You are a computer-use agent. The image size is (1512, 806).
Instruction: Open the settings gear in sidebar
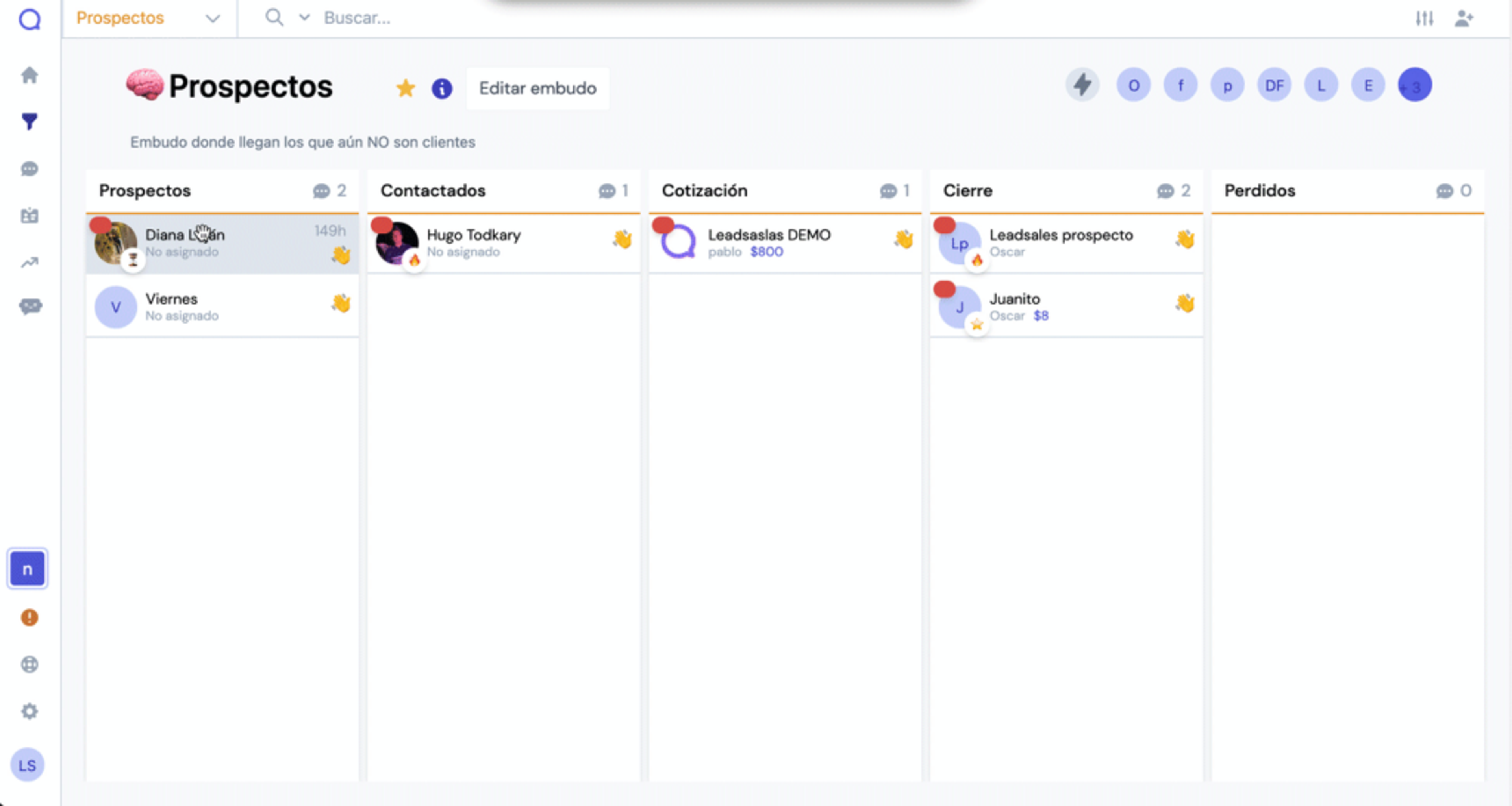(x=30, y=711)
